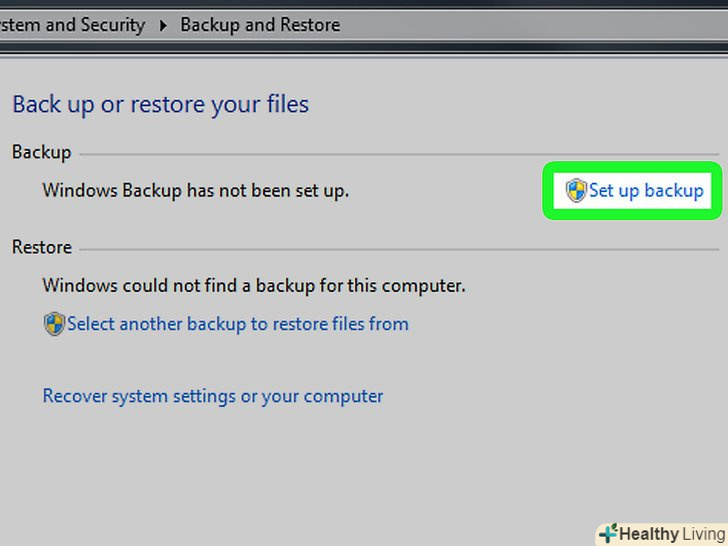Open Recover system settings or your computer
728x546 pixels.
[x=213, y=396]
